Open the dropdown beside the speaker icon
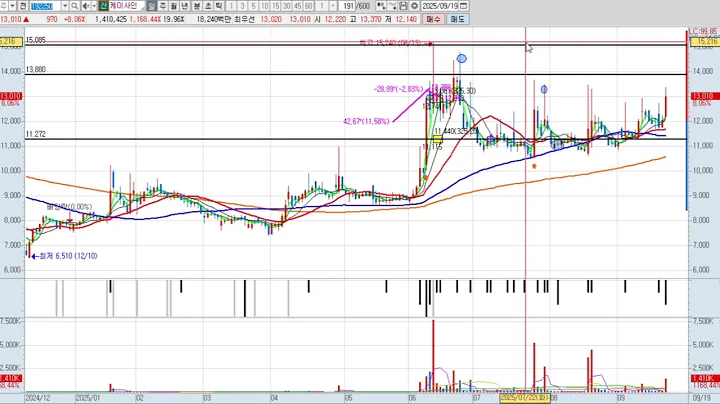 [94, 6]
